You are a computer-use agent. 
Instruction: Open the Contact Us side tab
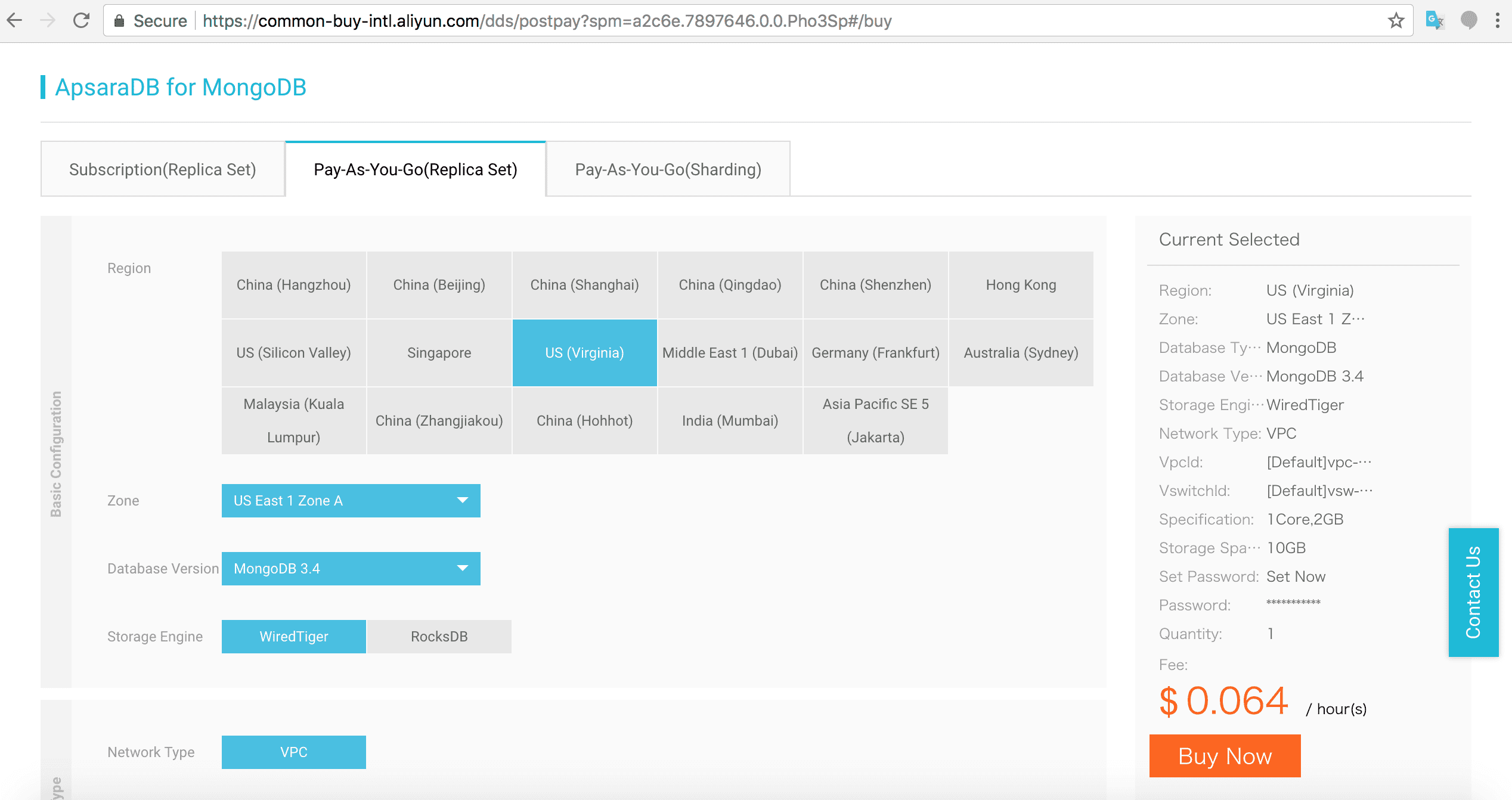pyautogui.click(x=1474, y=593)
